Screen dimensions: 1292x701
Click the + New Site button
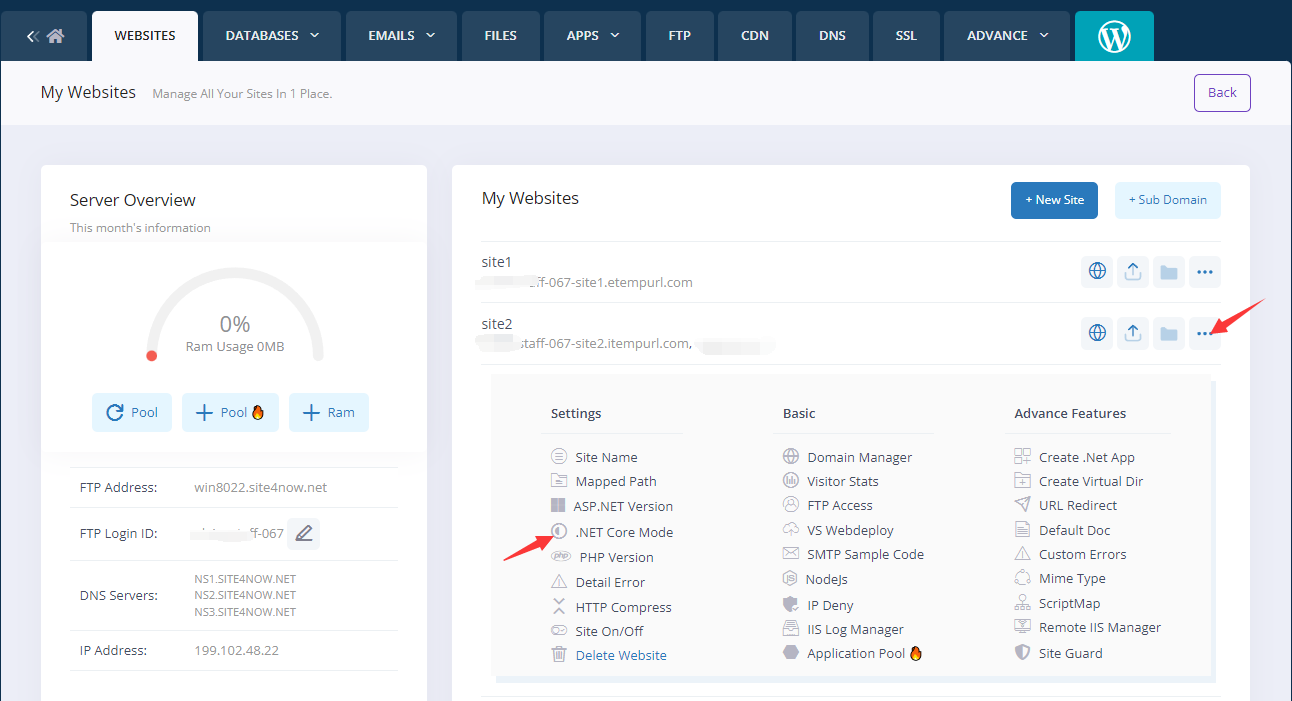point(1054,200)
